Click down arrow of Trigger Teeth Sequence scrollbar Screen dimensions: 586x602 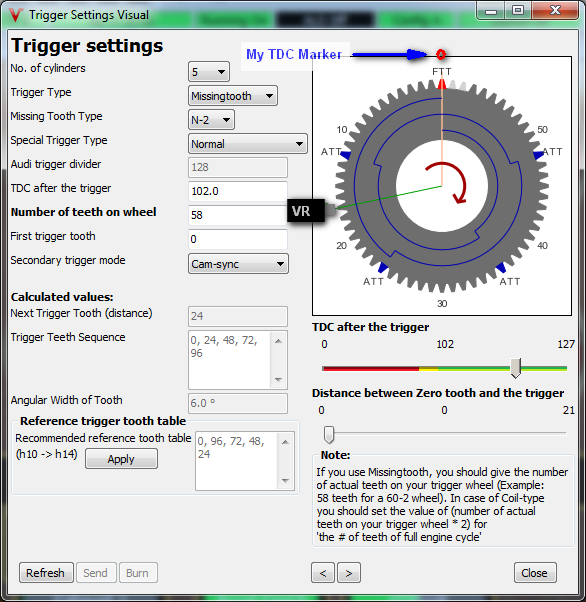278,380
